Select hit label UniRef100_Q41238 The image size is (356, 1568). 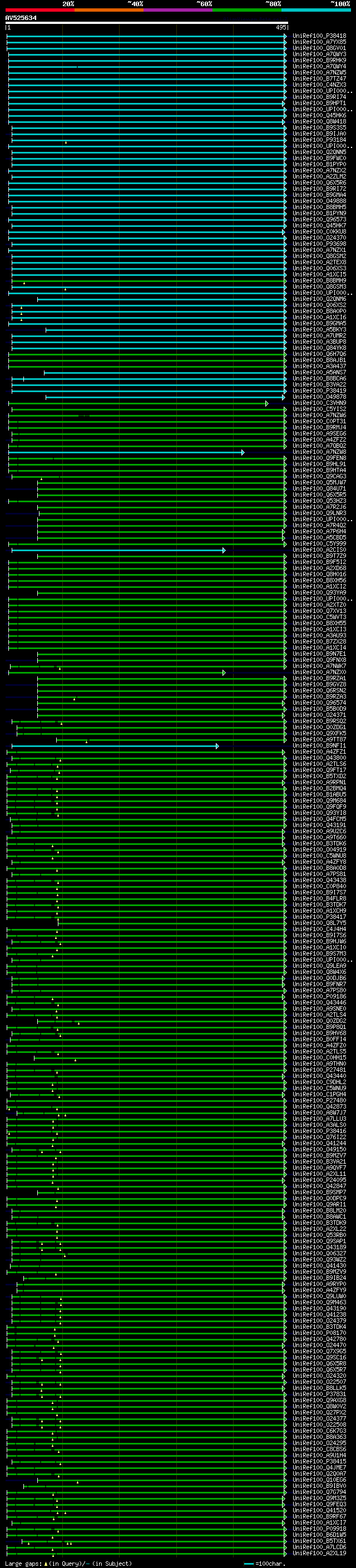coord(319,1314)
